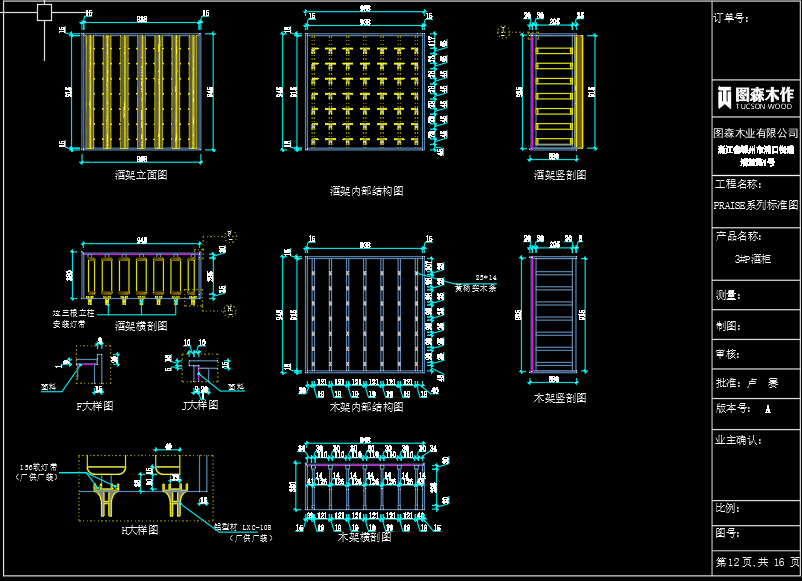Click the 第12页,共16页 page number text
This screenshot has height=581, width=802.
757,562
